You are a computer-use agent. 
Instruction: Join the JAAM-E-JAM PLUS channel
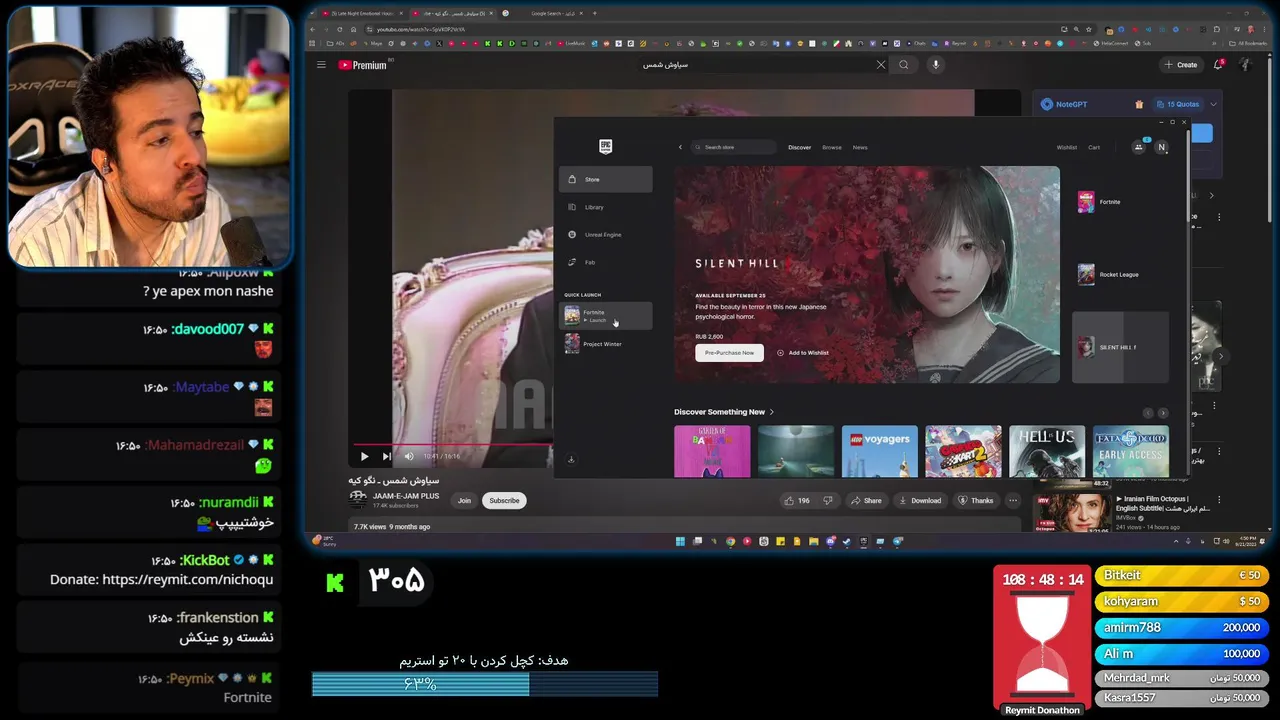tap(464, 500)
